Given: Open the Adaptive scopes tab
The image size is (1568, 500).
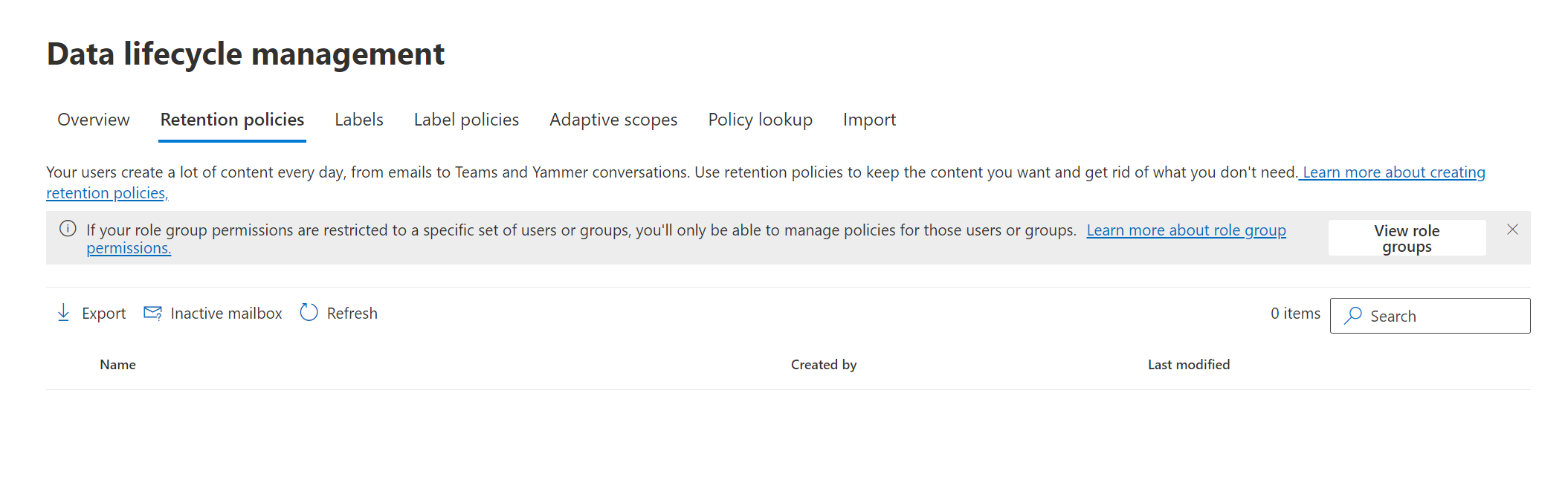Looking at the screenshot, I should coord(613,120).
